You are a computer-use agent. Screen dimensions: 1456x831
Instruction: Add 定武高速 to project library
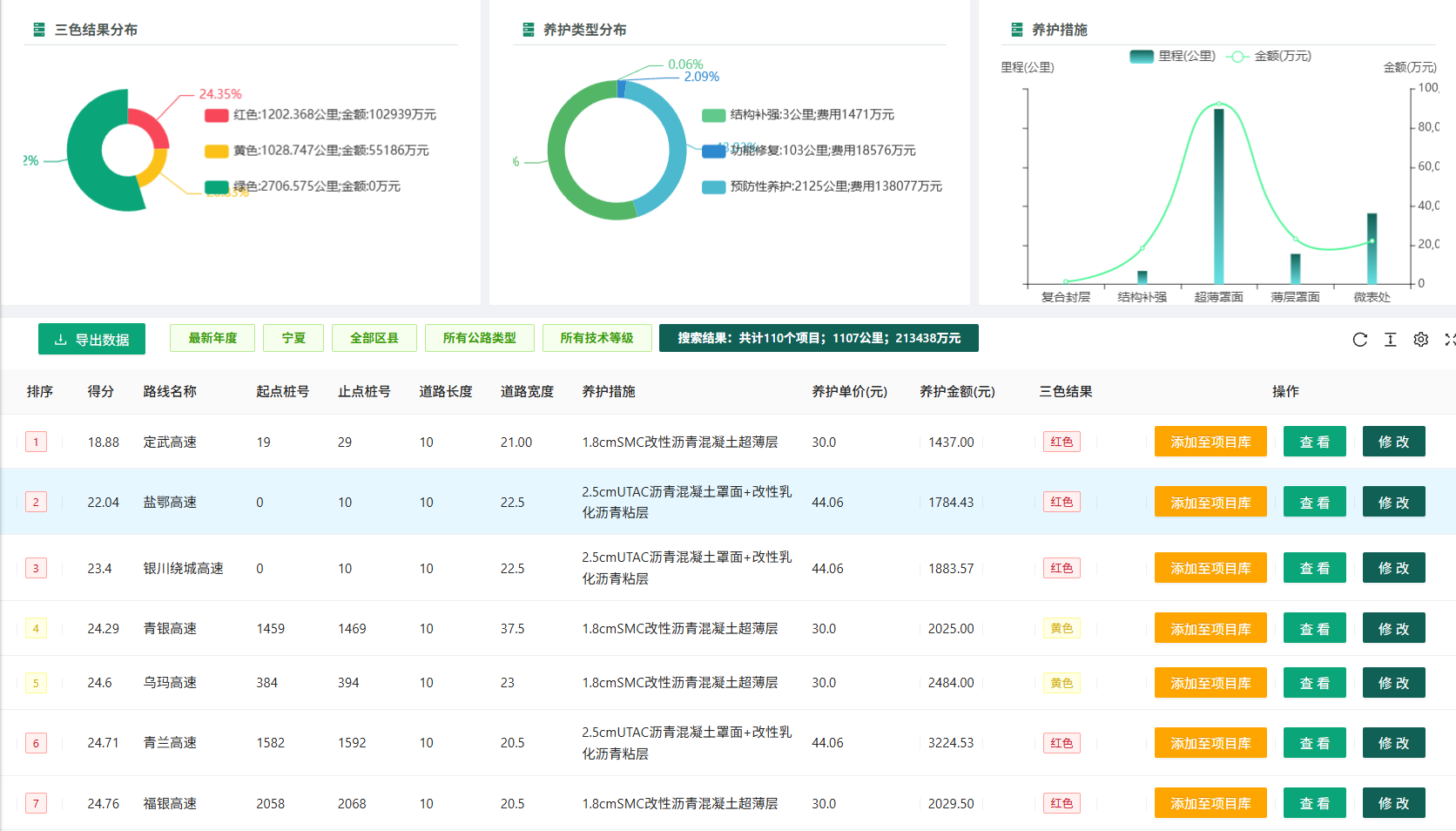1210,442
